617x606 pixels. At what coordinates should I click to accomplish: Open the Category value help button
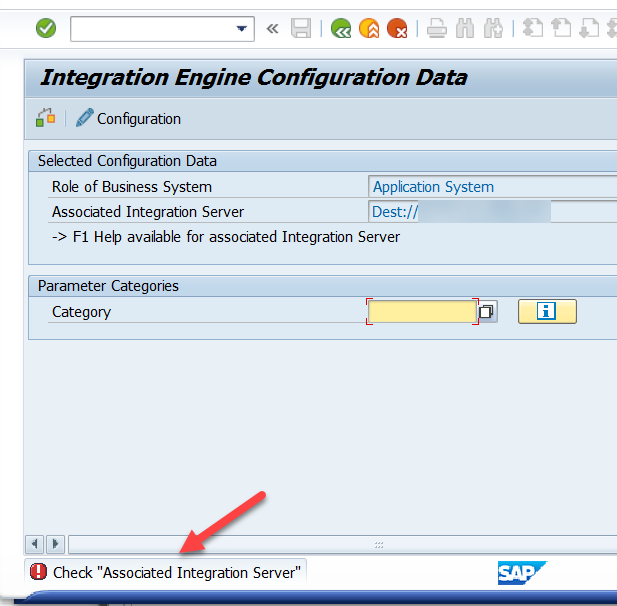click(487, 312)
